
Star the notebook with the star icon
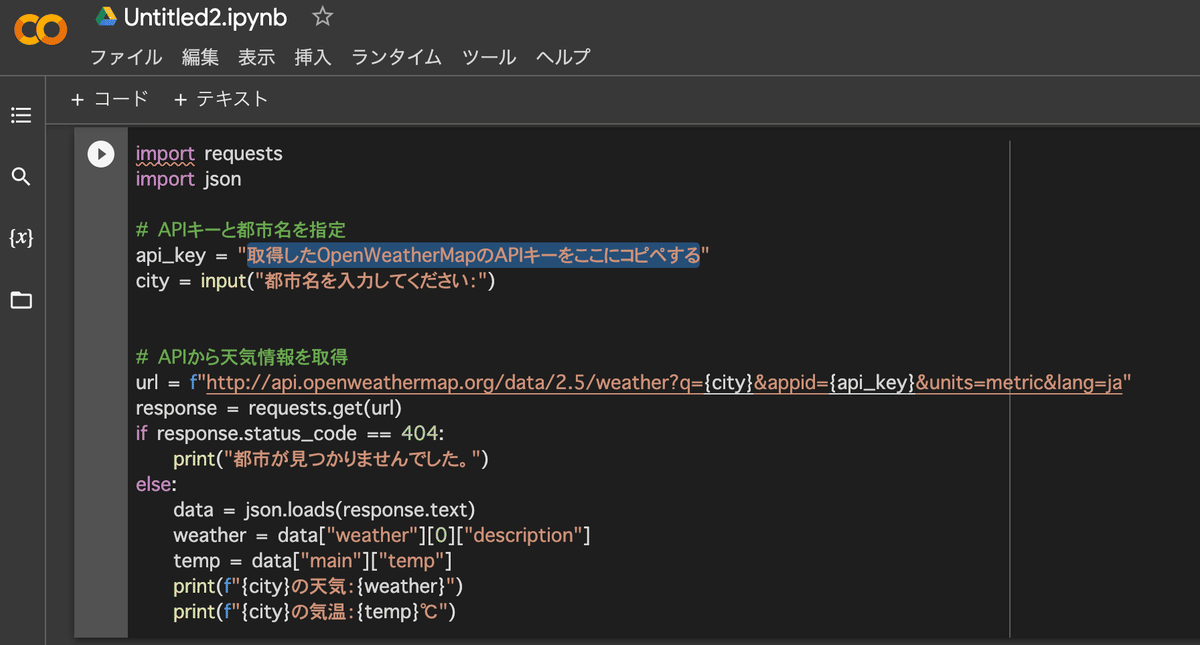pos(322,17)
